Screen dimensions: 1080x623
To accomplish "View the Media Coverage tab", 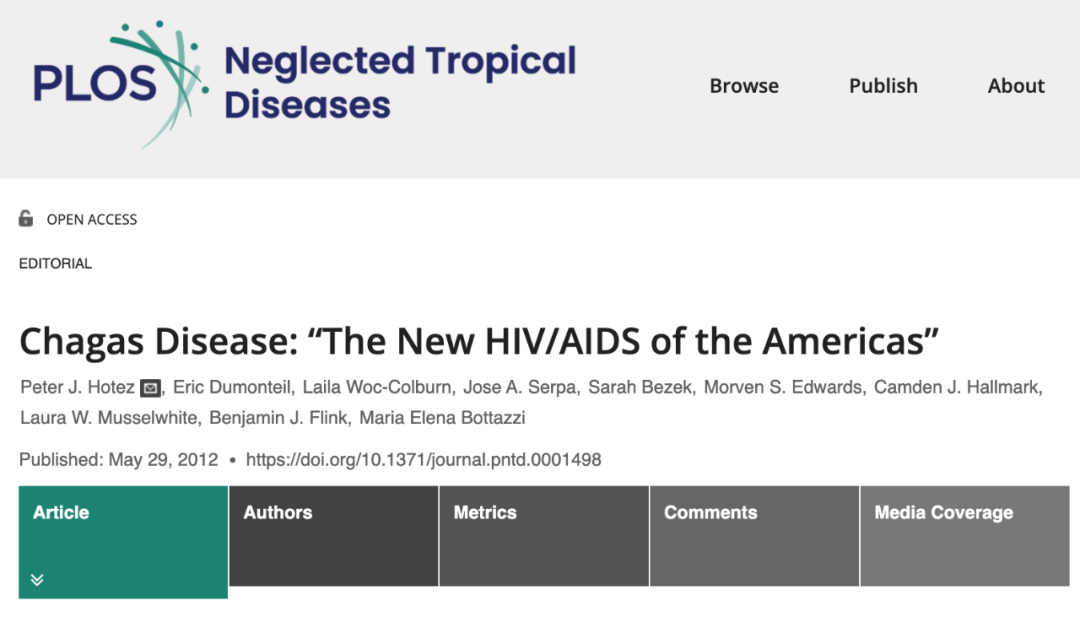I will pos(944,513).
